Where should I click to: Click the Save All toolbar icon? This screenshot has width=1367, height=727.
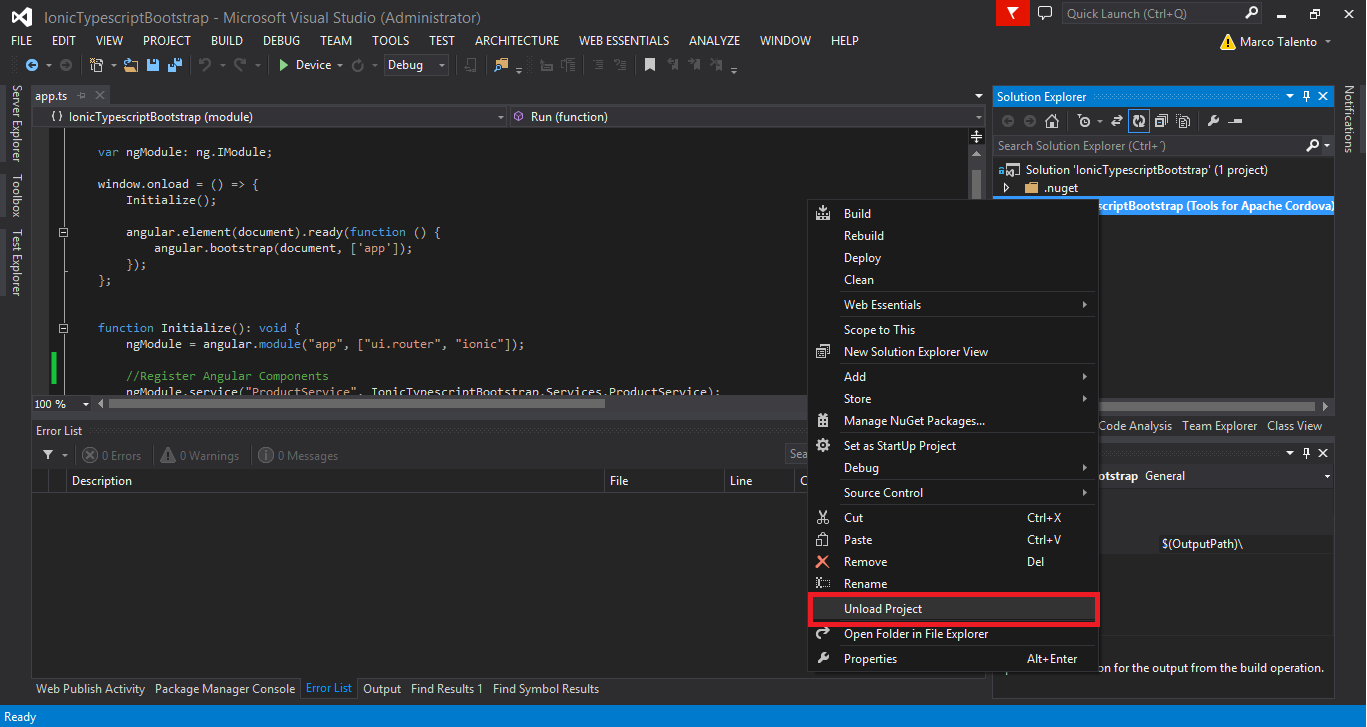click(175, 65)
